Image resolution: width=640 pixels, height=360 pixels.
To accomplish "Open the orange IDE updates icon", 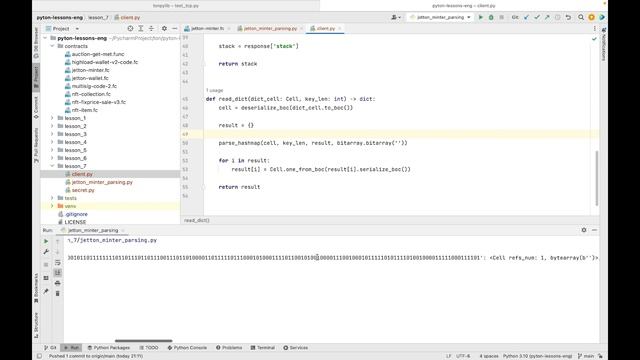I will 591,17.
